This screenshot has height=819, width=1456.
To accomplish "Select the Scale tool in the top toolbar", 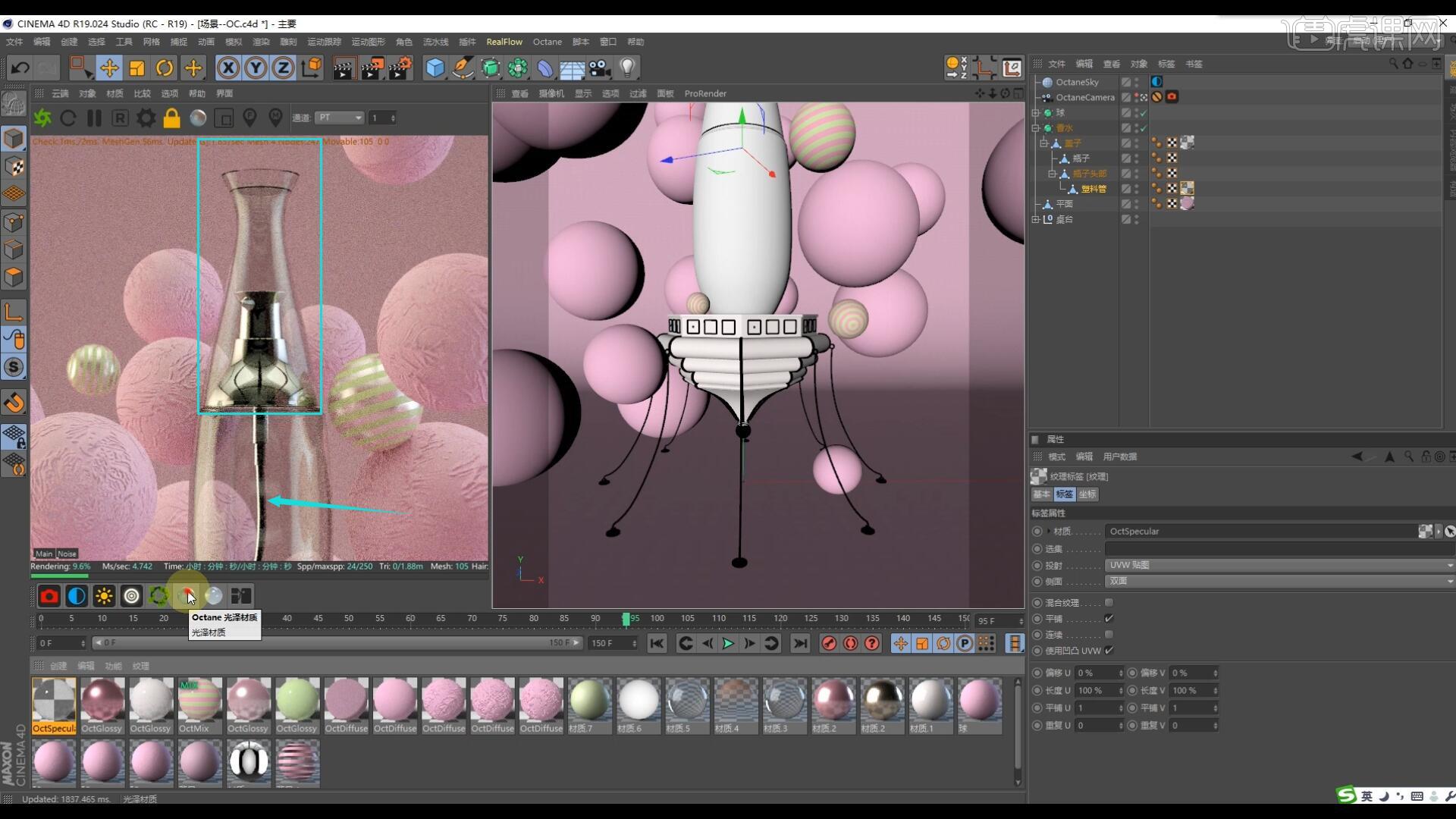I will click(x=136, y=67).
